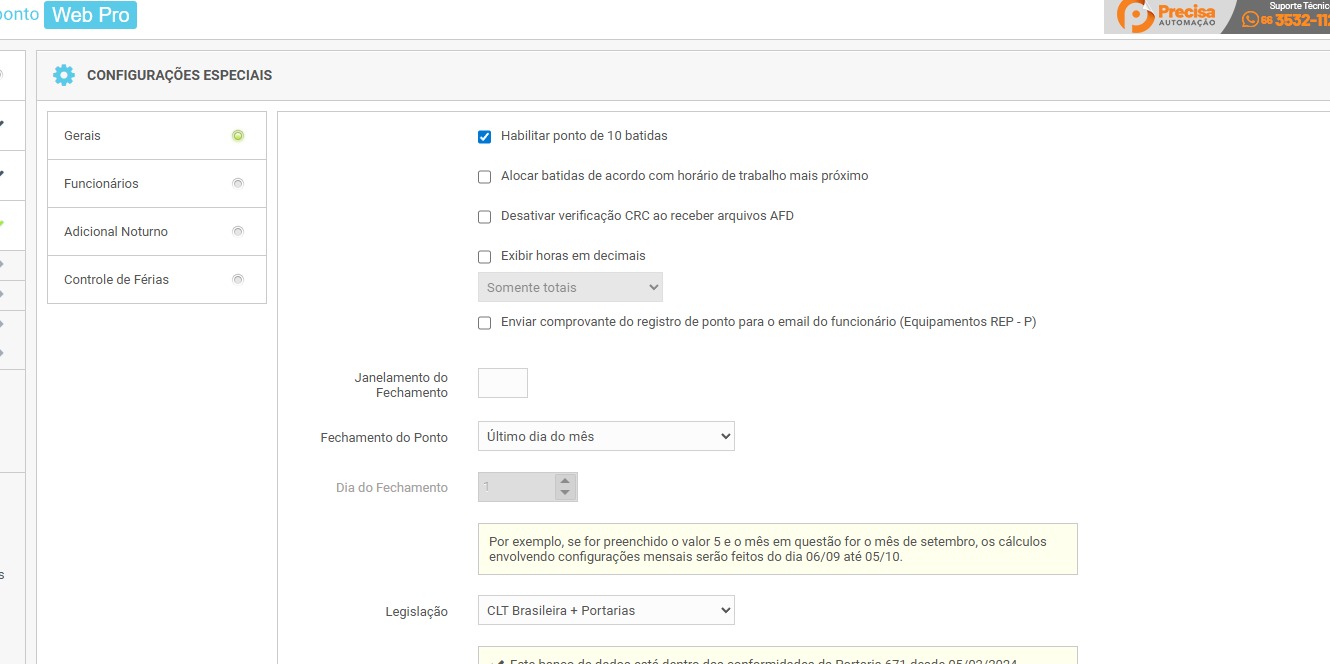1330x664 pixels.
Task: Check Desativar verificação CRC option
Action: coord(485,217)
